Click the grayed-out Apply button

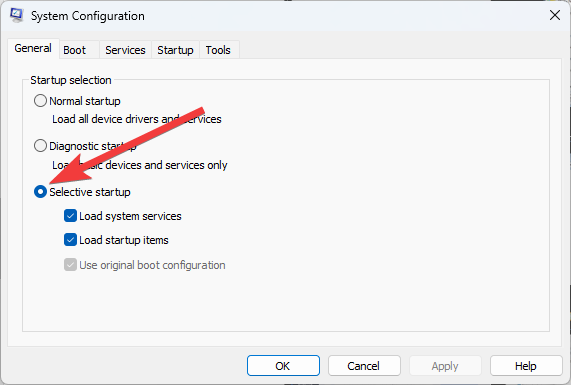pyautogui.click(x=445, y=366)
